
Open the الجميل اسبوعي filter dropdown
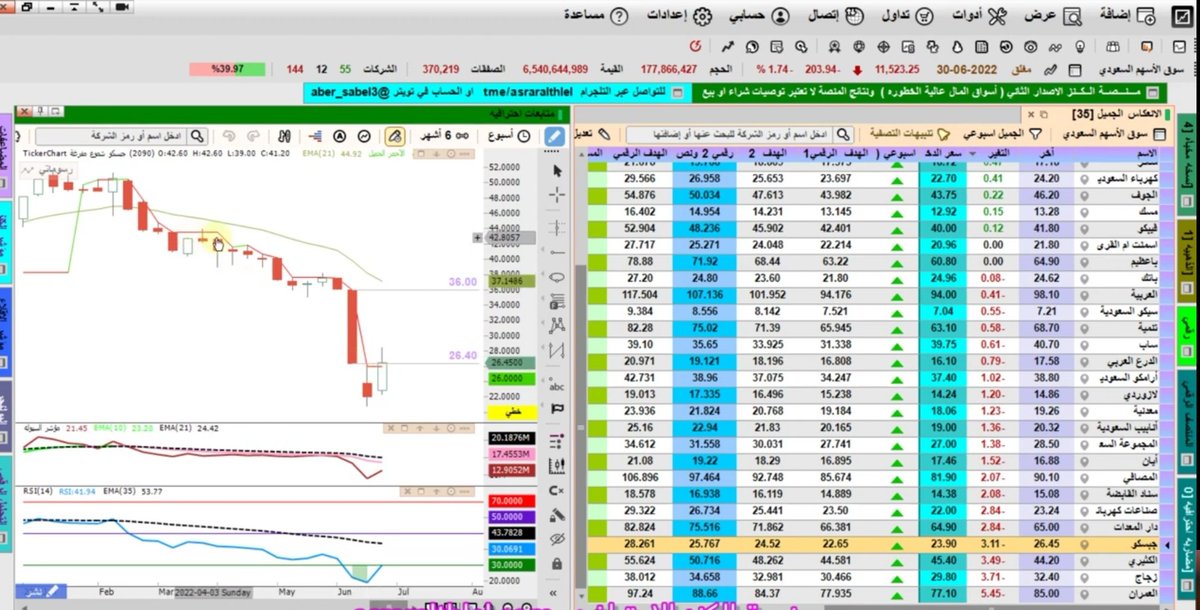click(1002, 134)
